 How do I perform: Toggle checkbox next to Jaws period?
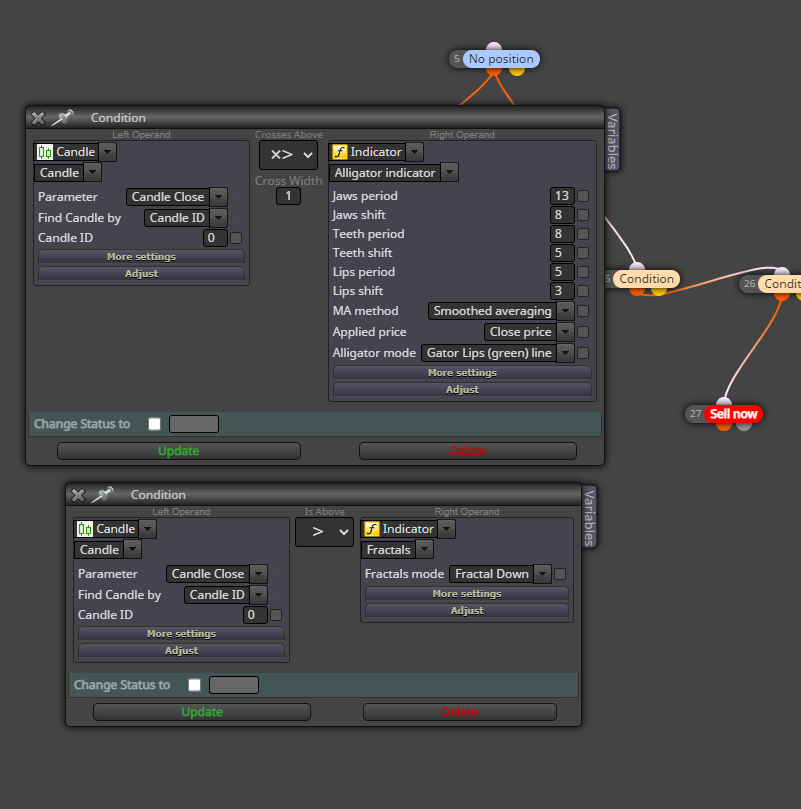pos(583,196)
